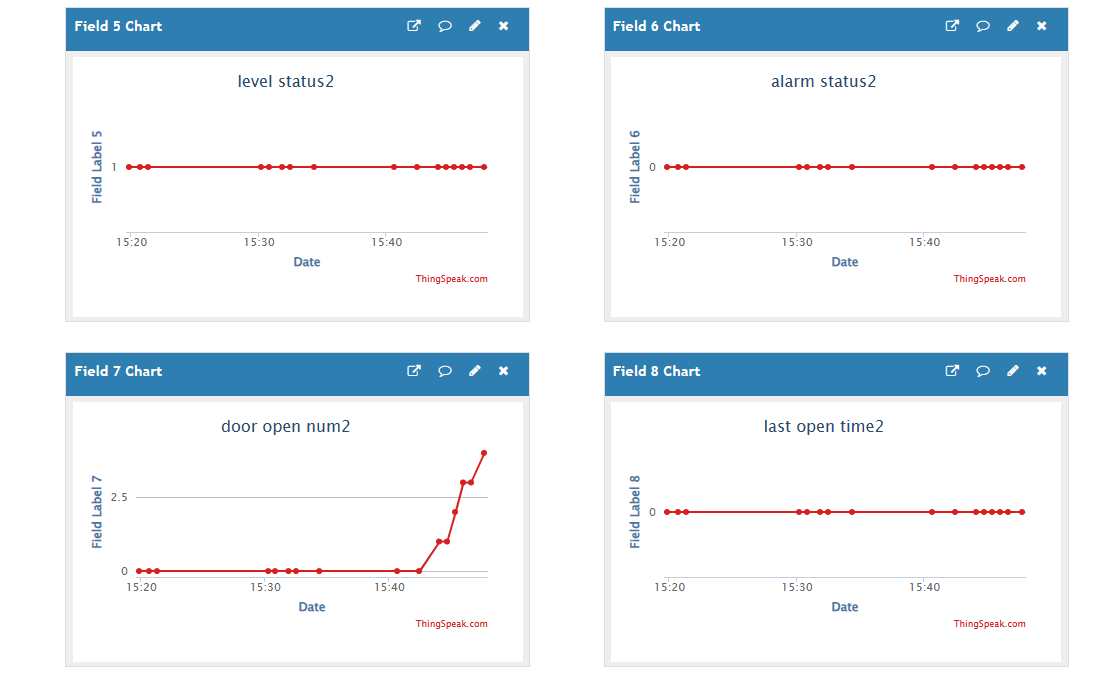Follow ThingSpeak.com link under level status2 chart
Image resolution: width=1112 pixels, height=691 pixels.
click(x=451, y=279)
